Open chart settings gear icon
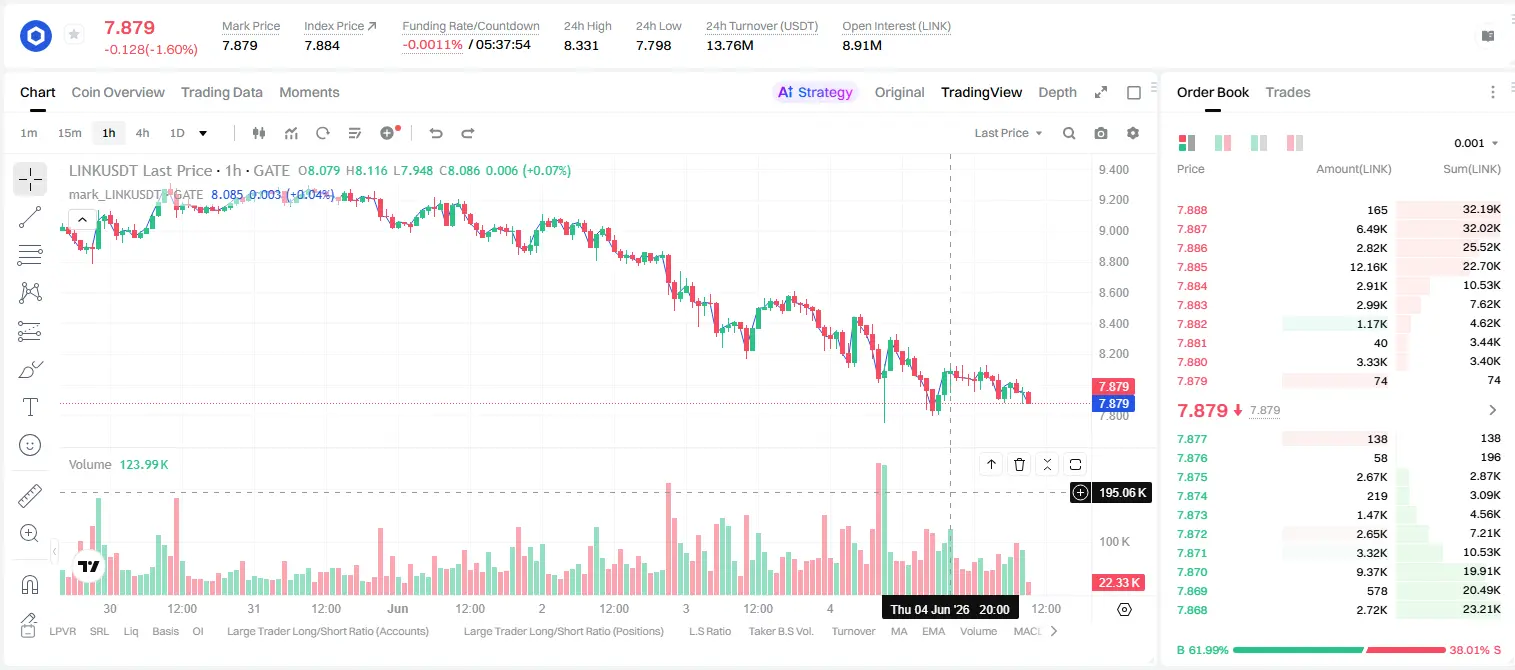Screen dimensions: 1515x670 click(x=1133, y=133)
